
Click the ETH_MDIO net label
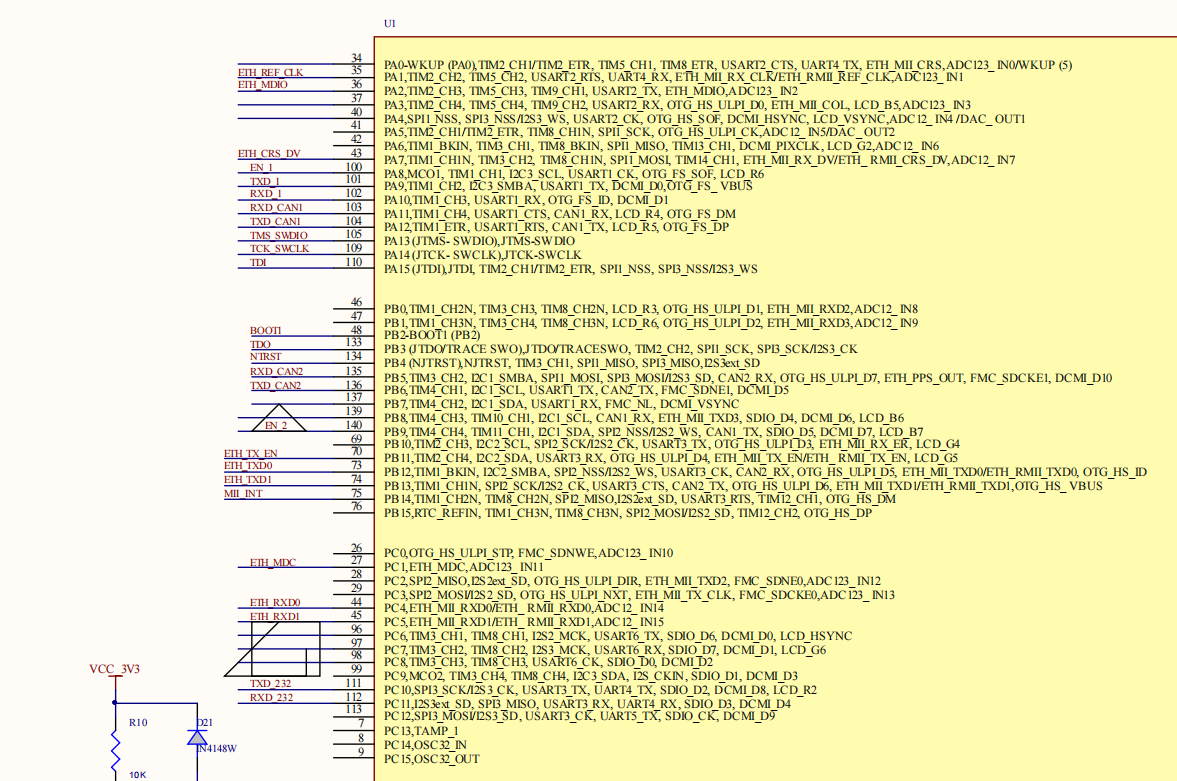[x=264, y=84]
